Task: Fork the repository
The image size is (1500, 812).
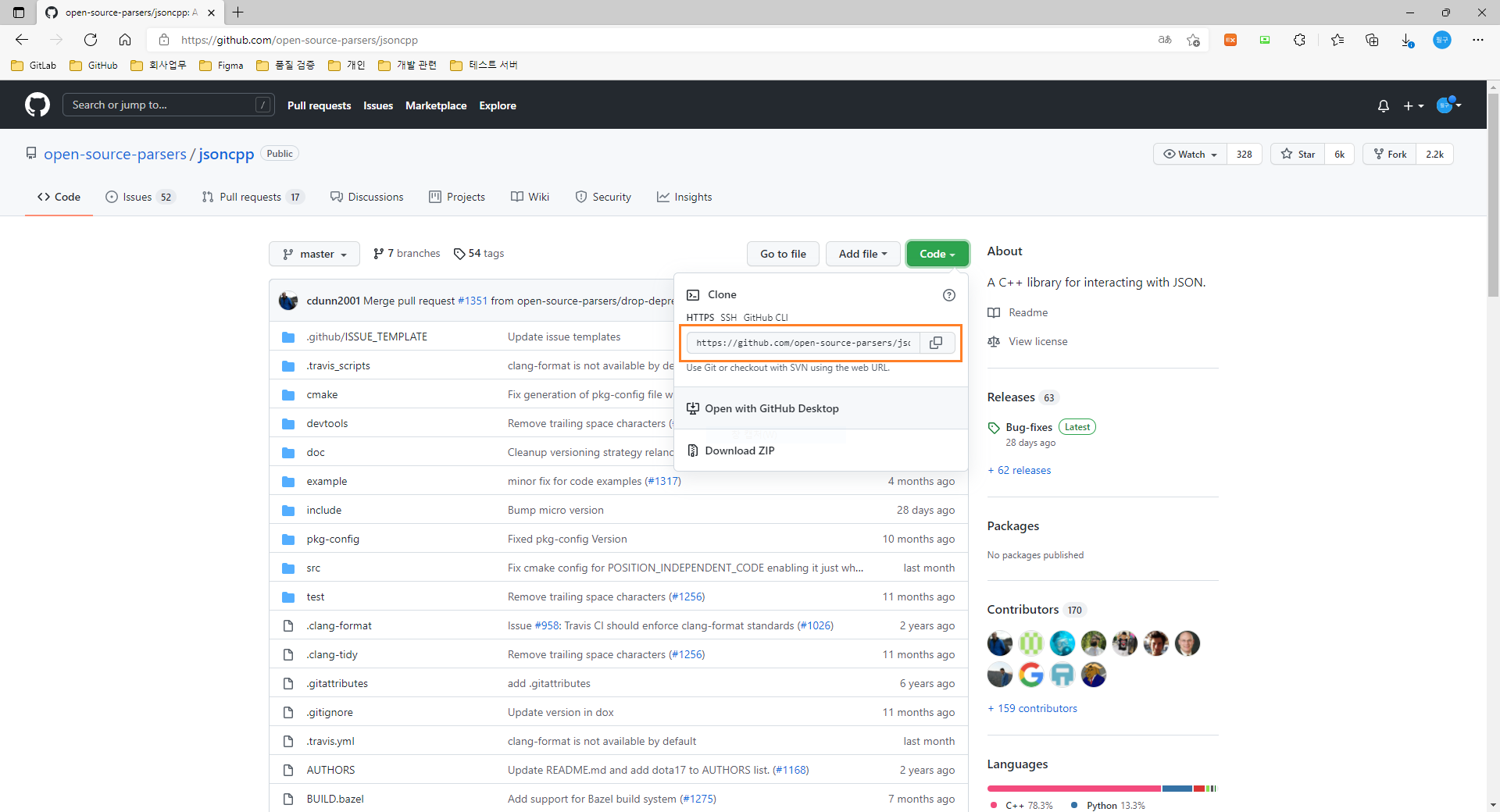Action: point(1390,154)
